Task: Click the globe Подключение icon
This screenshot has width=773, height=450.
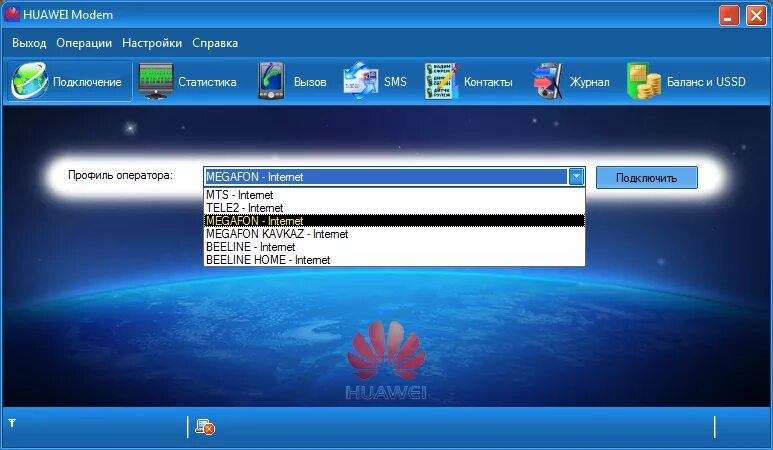Action: click(30, 81)
